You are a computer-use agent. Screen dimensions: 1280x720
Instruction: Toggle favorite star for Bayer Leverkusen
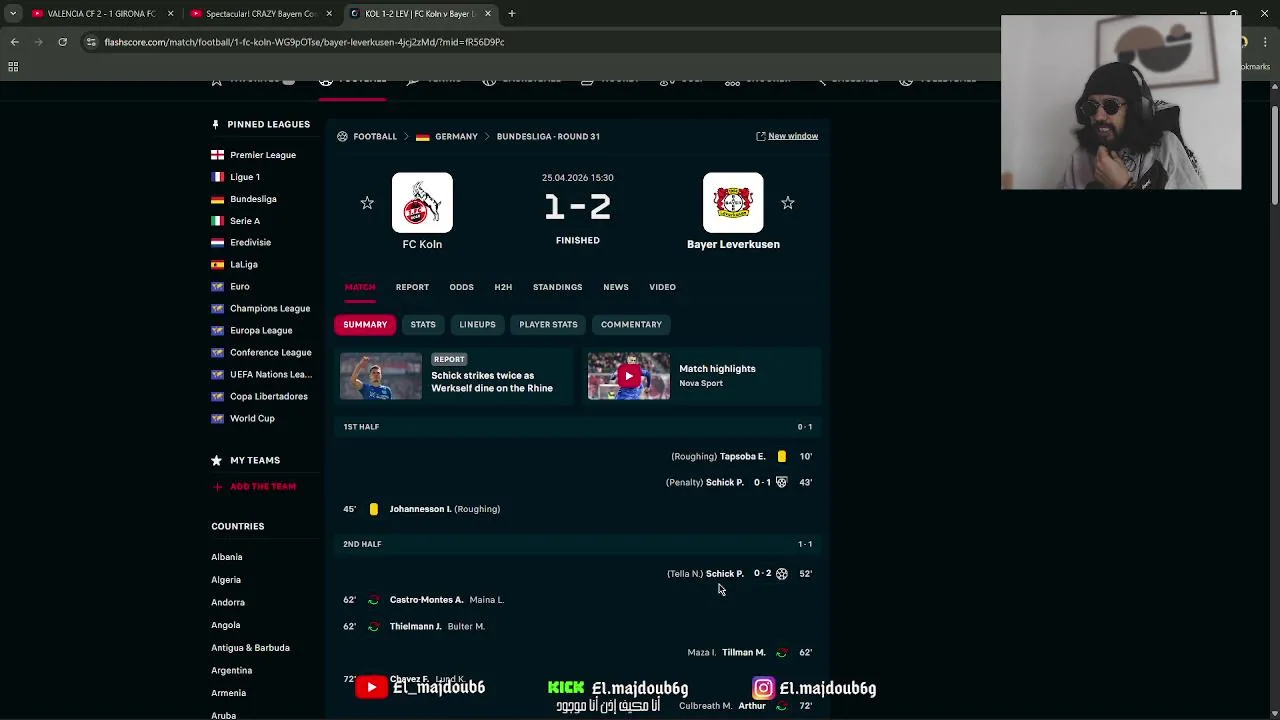pos(788,203)
